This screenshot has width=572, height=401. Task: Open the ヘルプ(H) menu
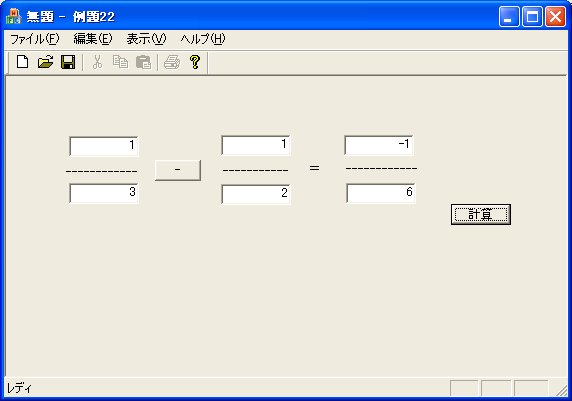click(203, 39)
